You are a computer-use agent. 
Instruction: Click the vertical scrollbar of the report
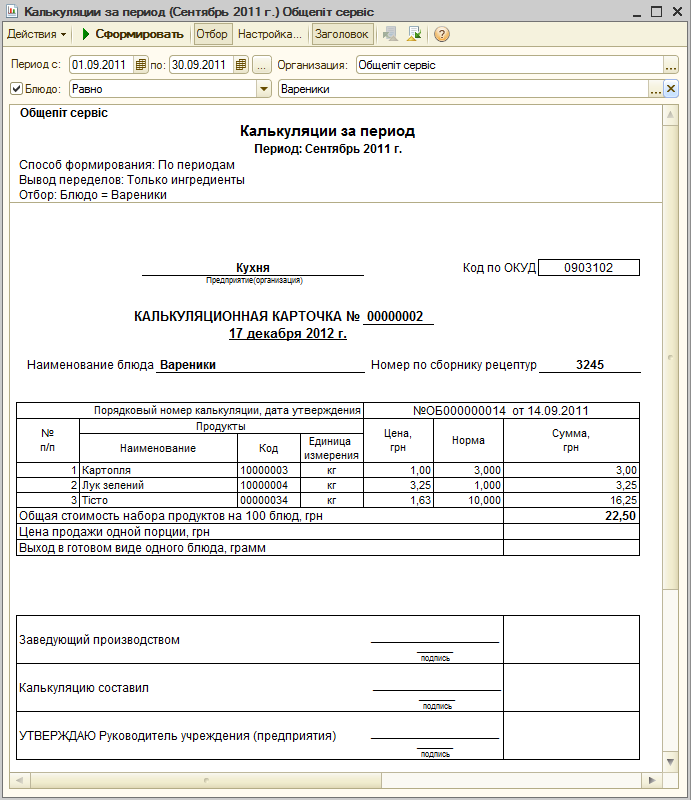pos(671,400)
